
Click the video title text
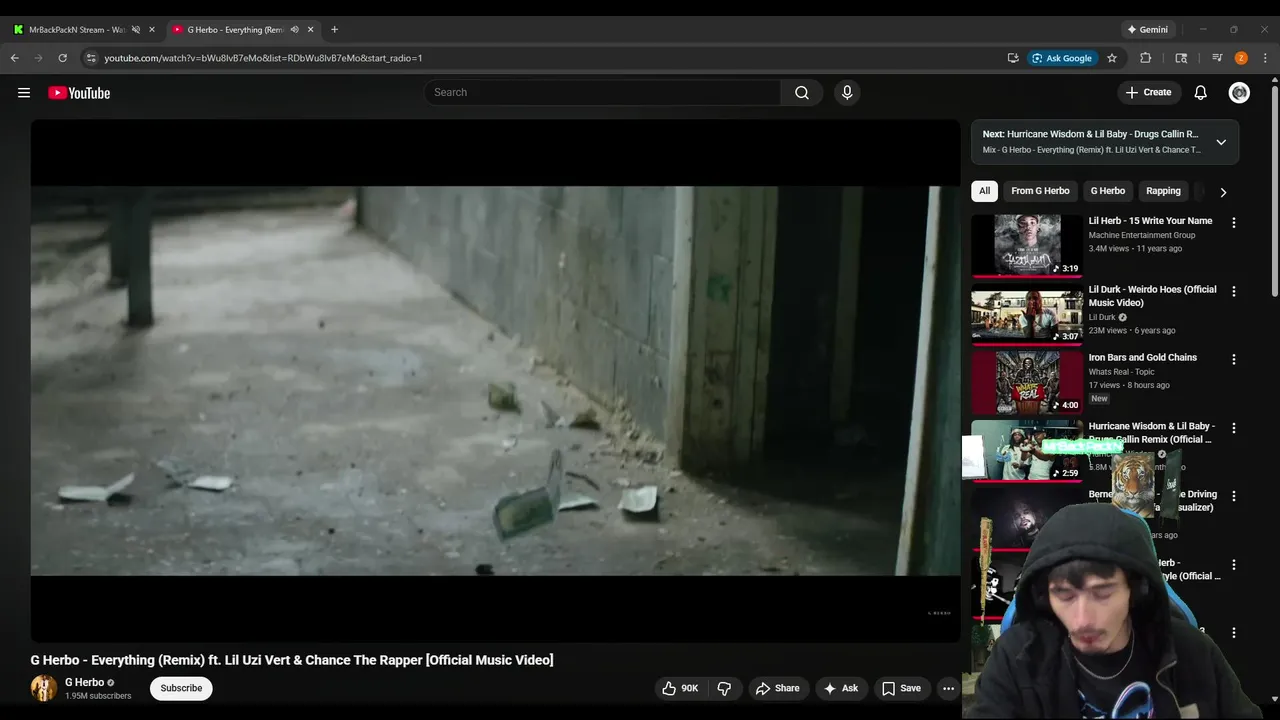(x=292, y=660)
